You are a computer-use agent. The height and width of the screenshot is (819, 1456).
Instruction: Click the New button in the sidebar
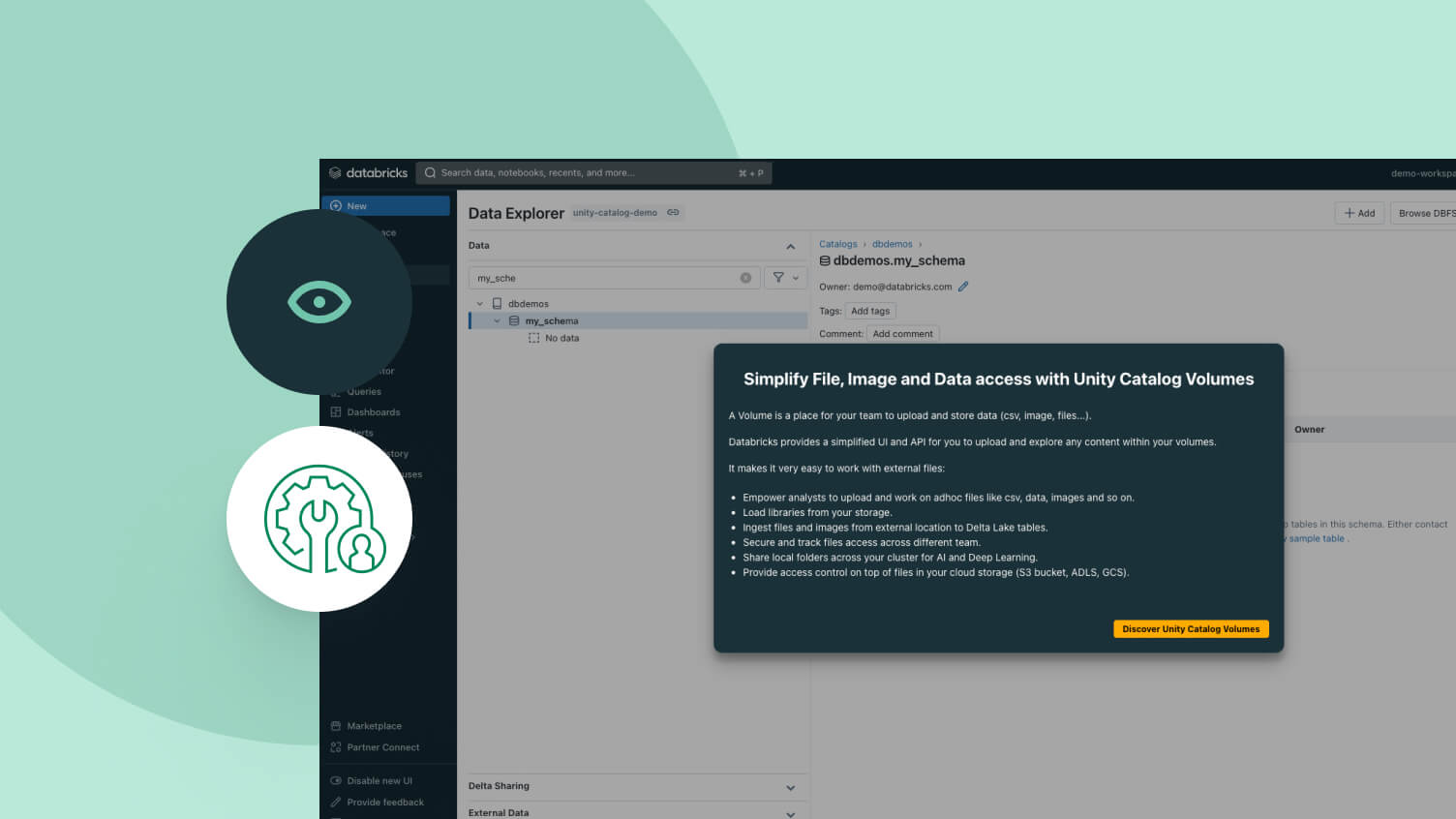click(385, 206)
